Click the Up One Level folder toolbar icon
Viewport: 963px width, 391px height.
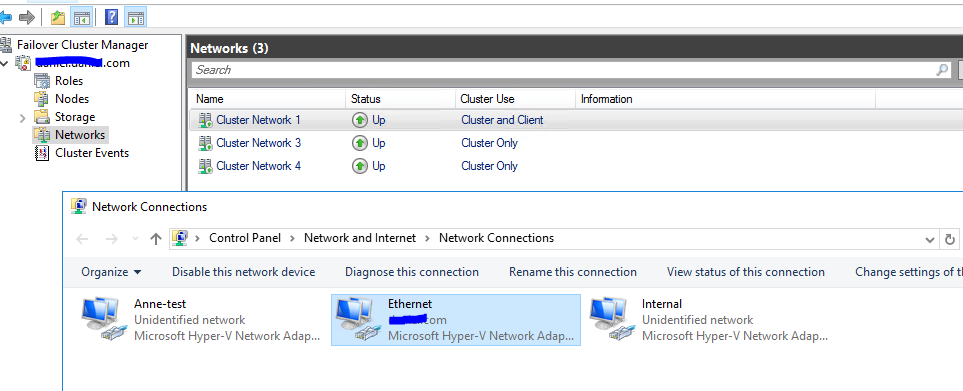click(x=58, y=17)
